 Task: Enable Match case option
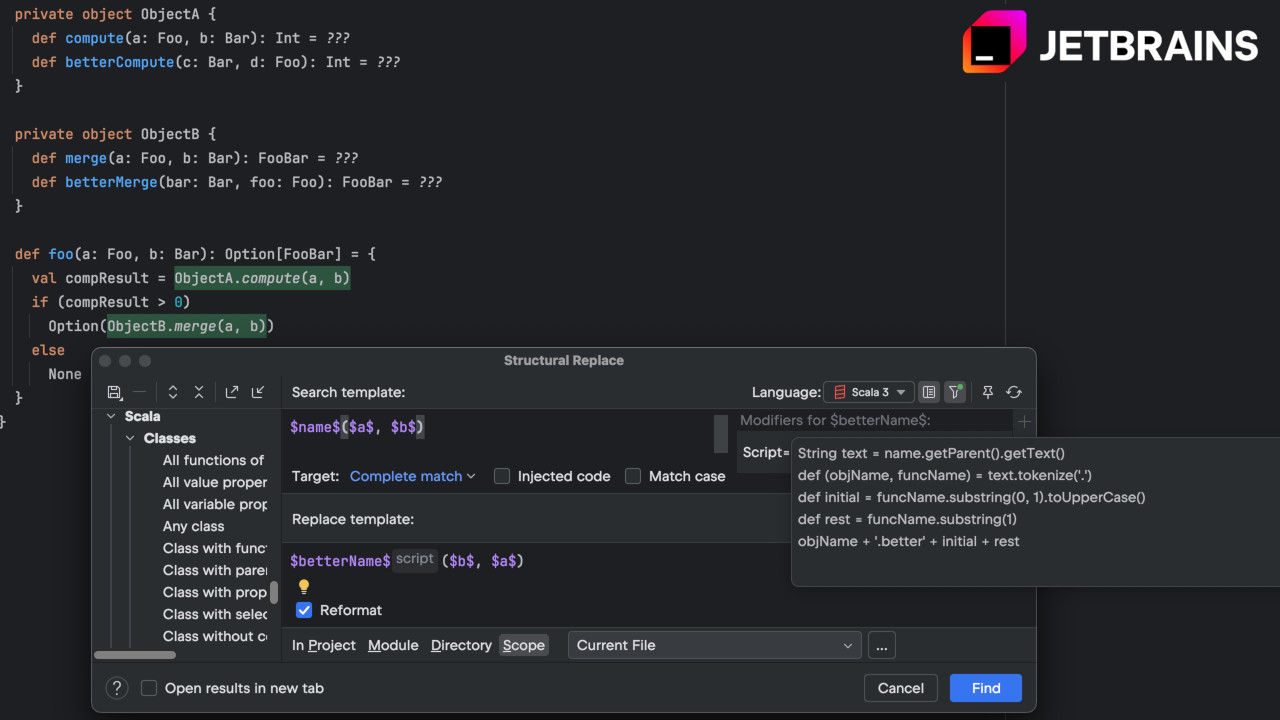pyautogui.click(x=633, y=476)
